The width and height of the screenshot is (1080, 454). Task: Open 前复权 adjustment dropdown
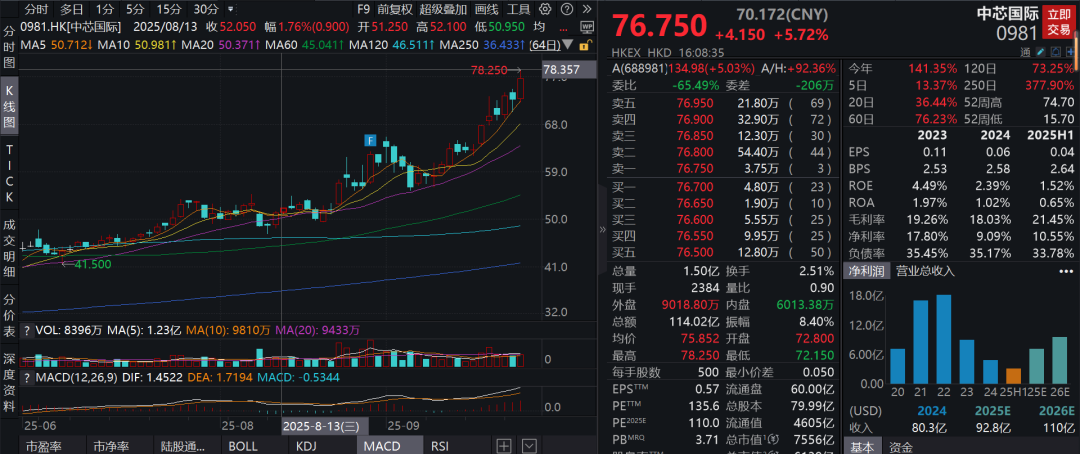(x=395, y=10)
